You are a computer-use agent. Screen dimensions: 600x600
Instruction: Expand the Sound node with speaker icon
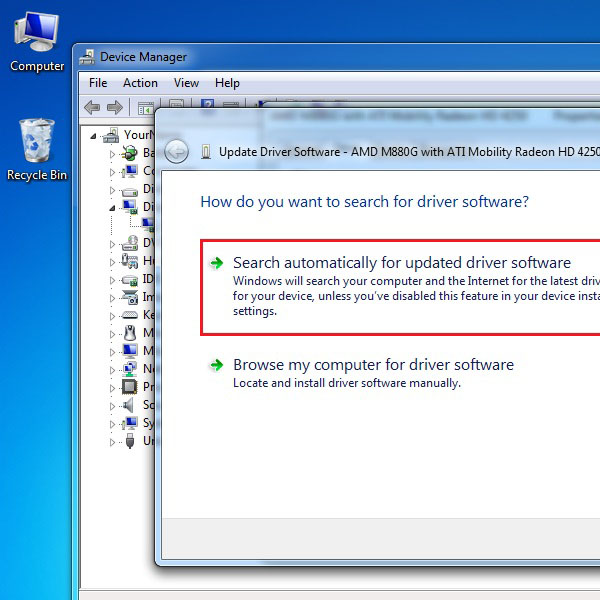tap(112, 406)
